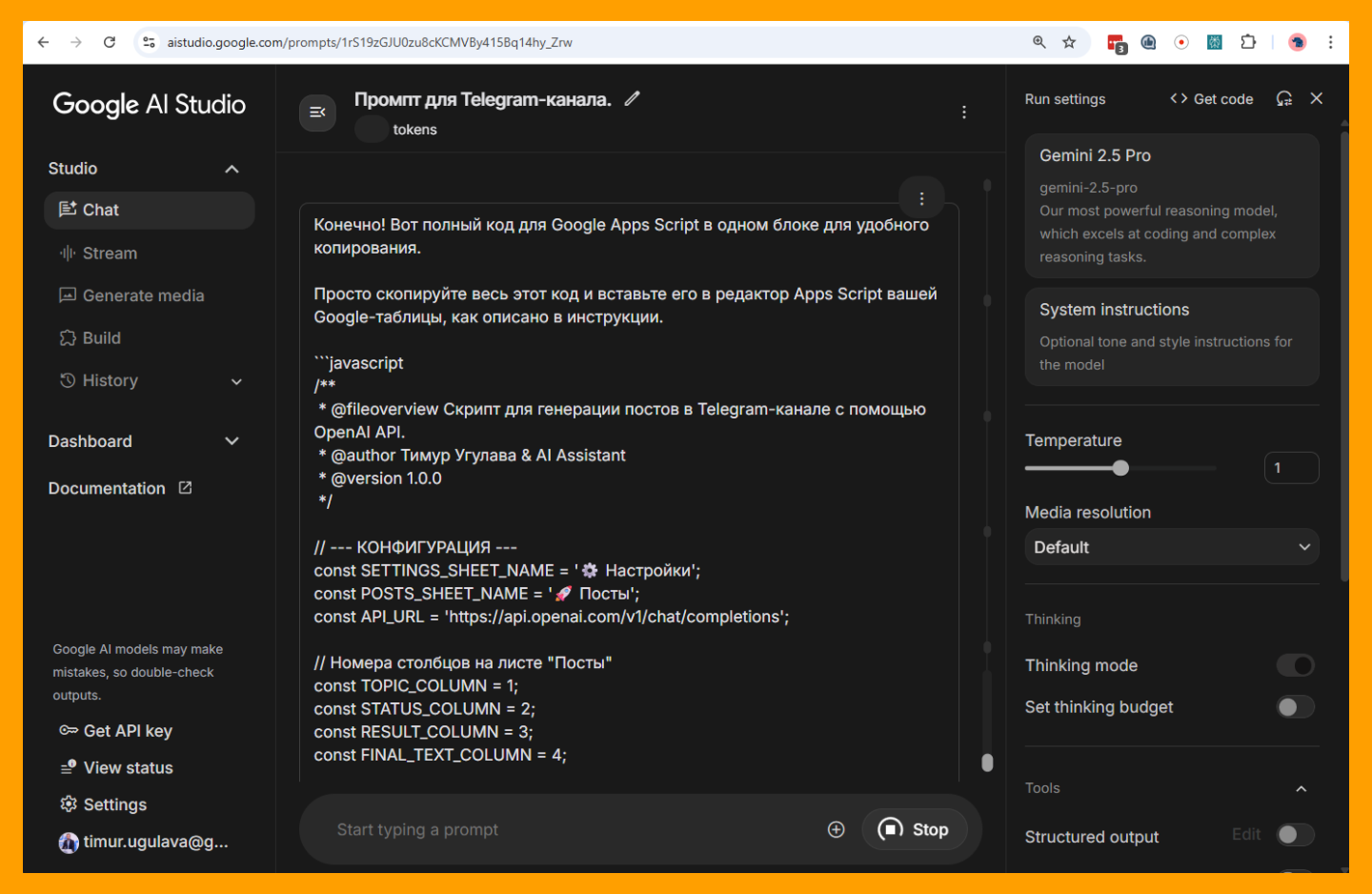Open the message options three-dot menu

click(920, 198)
